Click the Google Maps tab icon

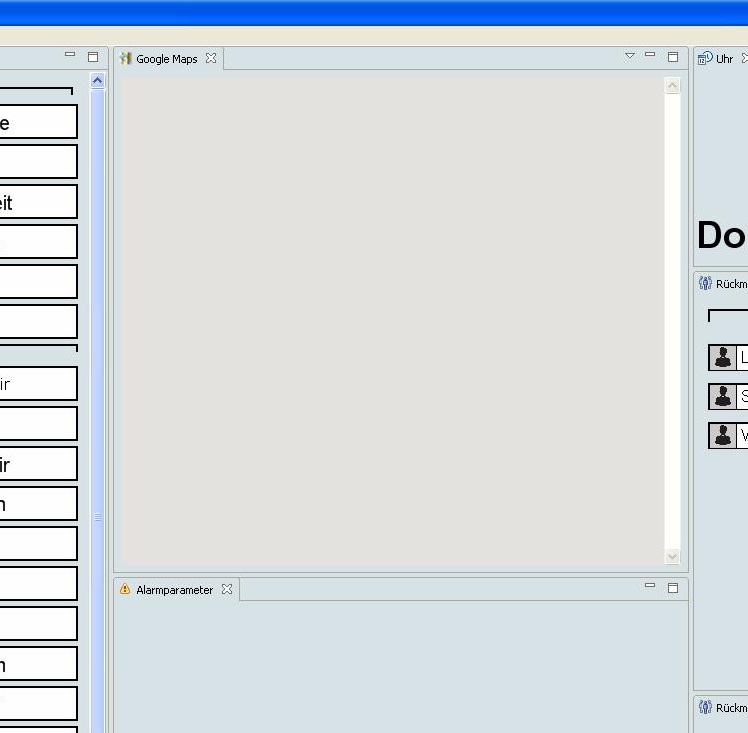click(x=126, y=59)
